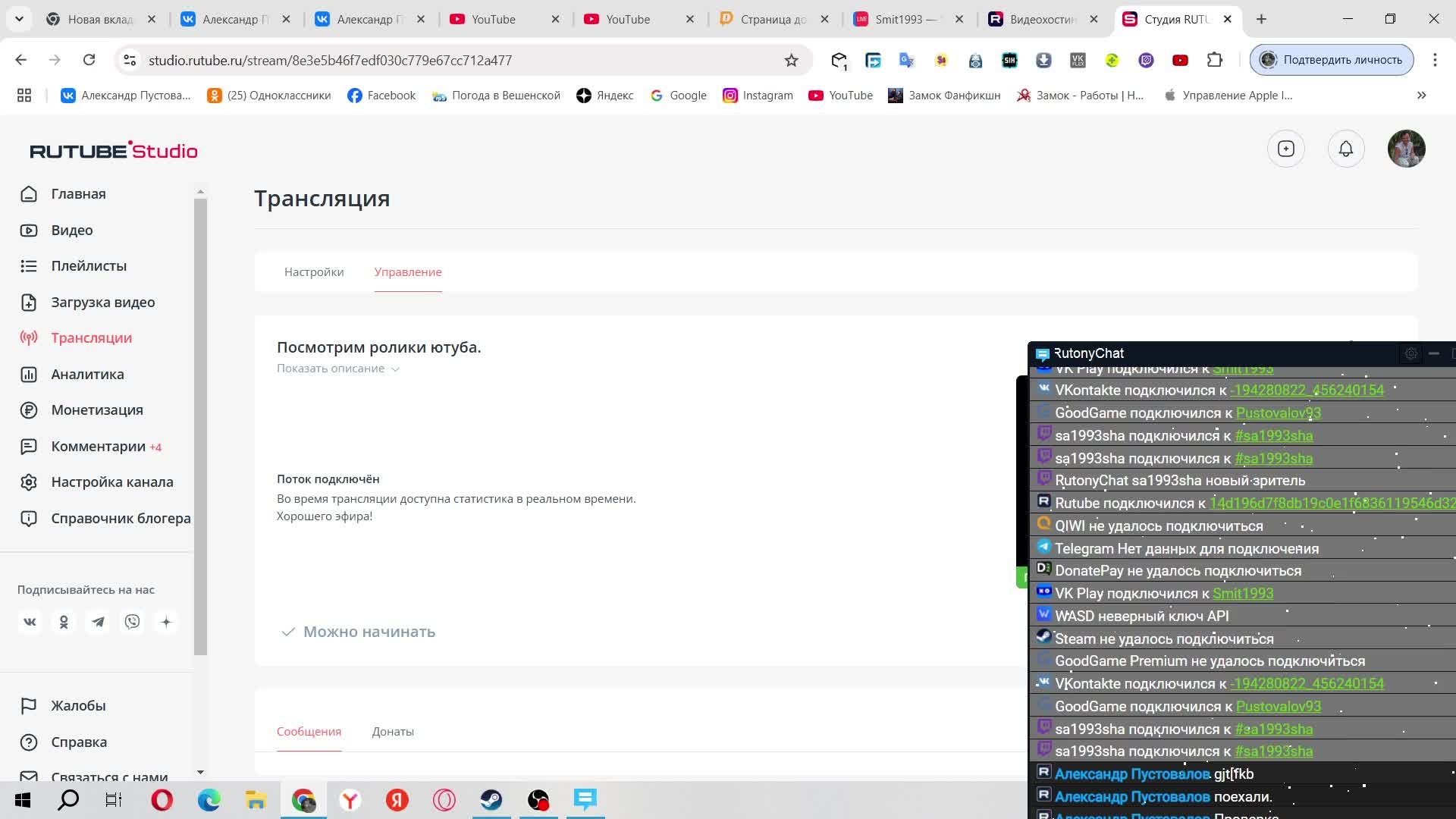The height and width of the screenshot is (819, 1456).
Task: Click the add video plus icon
Action: tap(1285, 149)
